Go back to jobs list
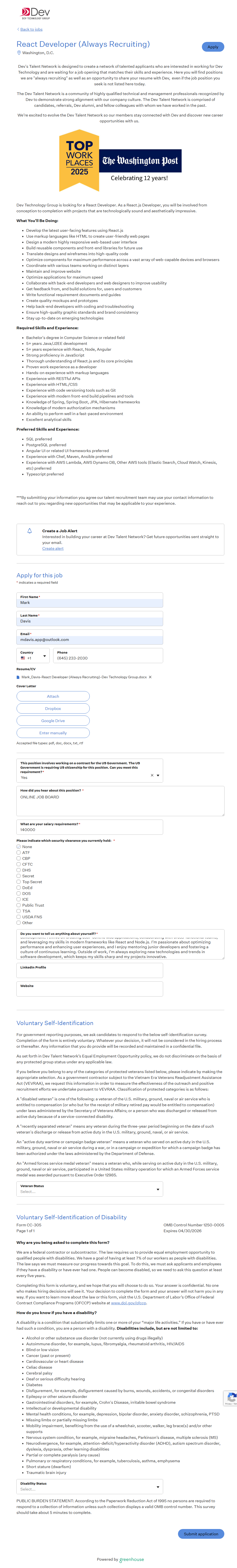The image size is (237, 1568). coord(31,29)
